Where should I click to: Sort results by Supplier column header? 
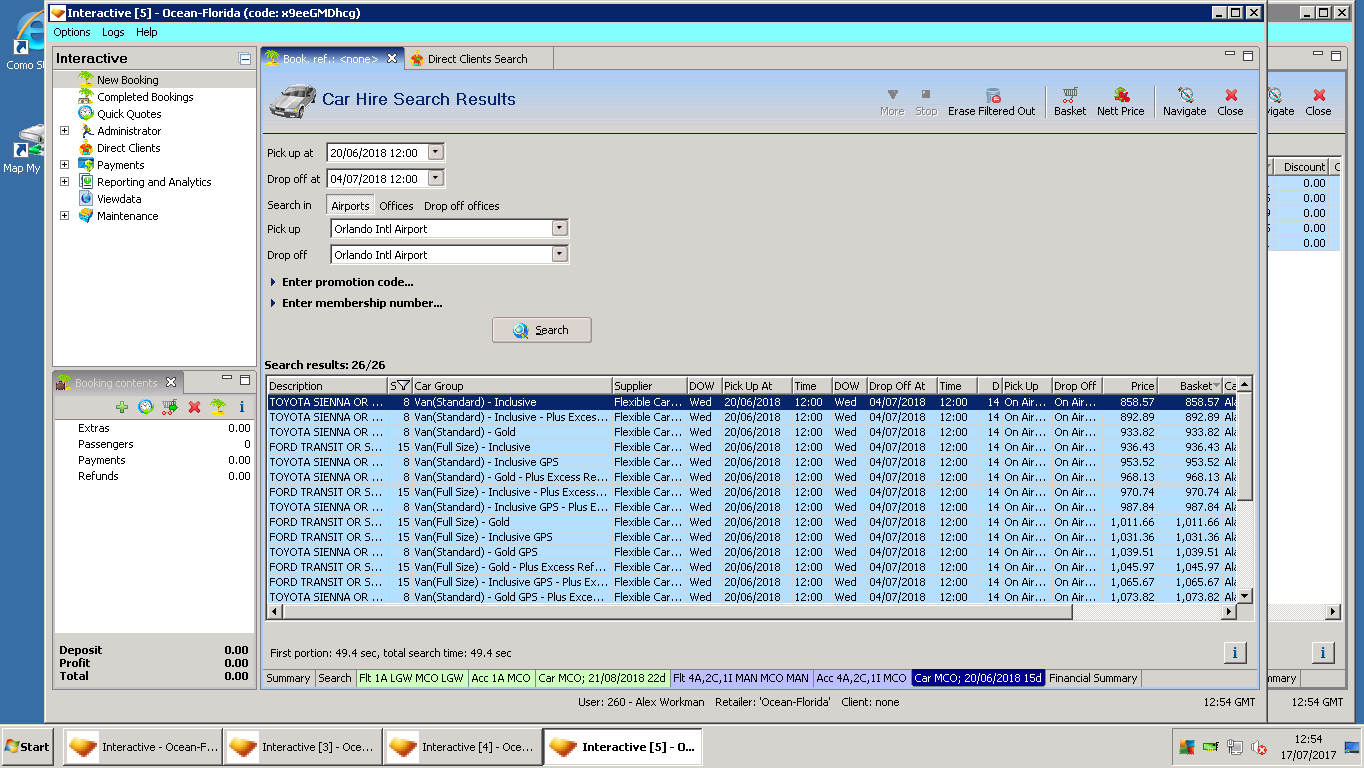click(x=649, y=386)
